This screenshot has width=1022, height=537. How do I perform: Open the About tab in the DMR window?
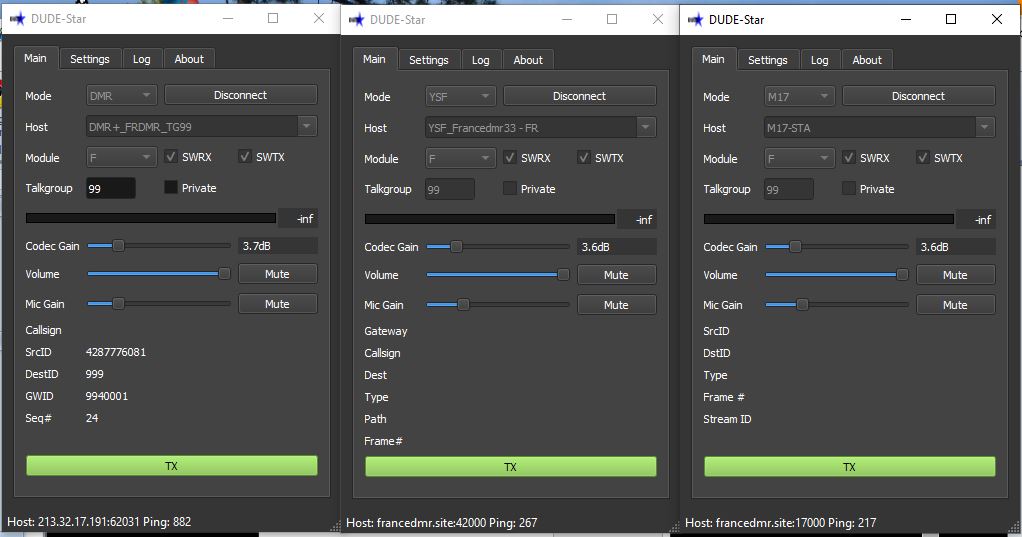click(189, 59)
